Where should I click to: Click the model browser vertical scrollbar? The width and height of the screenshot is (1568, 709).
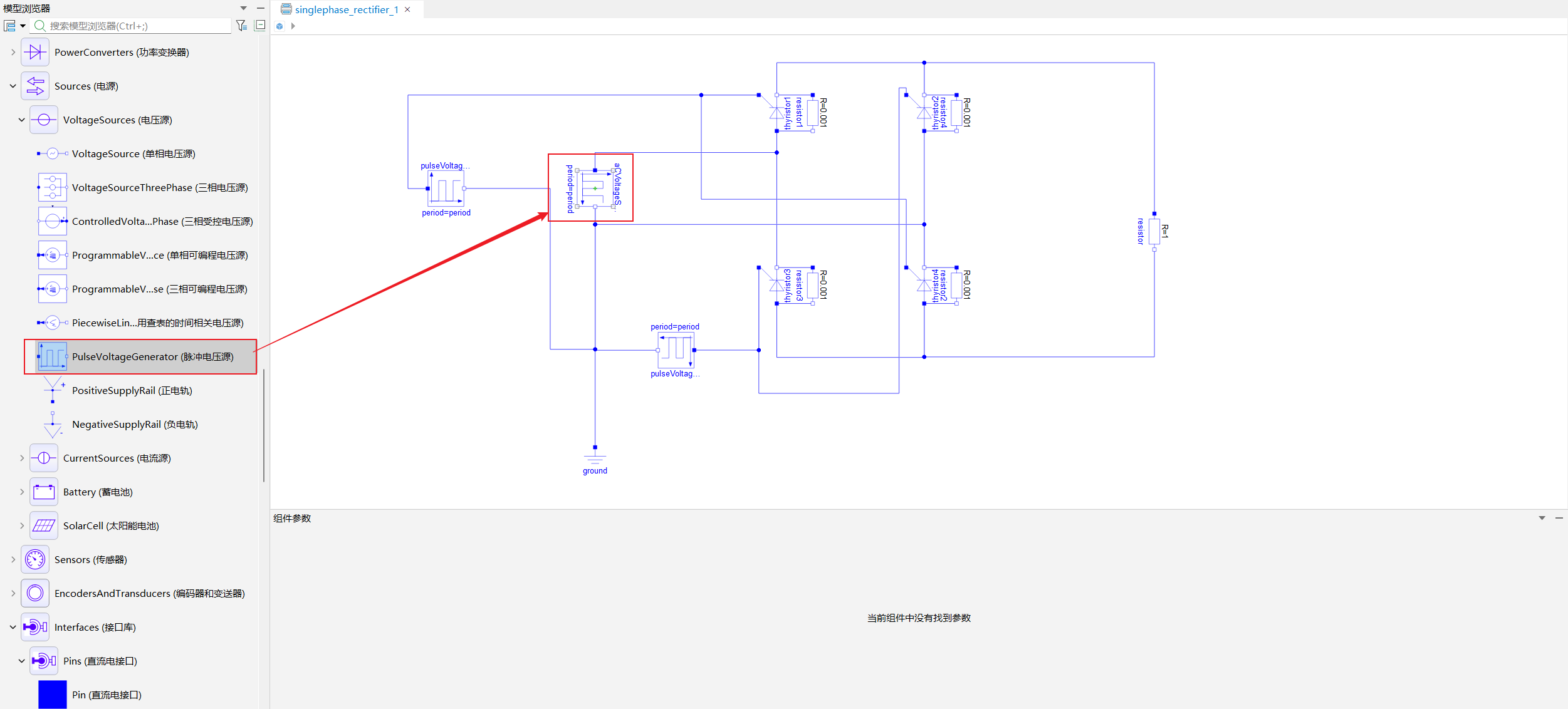(264, 426)
